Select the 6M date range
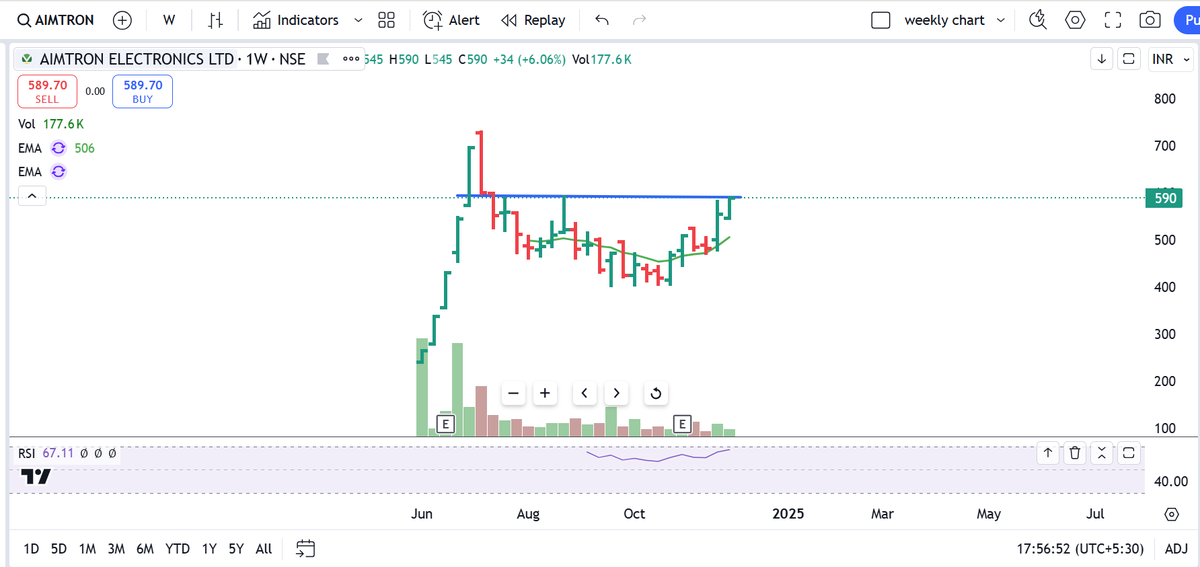 pos(145,548)
